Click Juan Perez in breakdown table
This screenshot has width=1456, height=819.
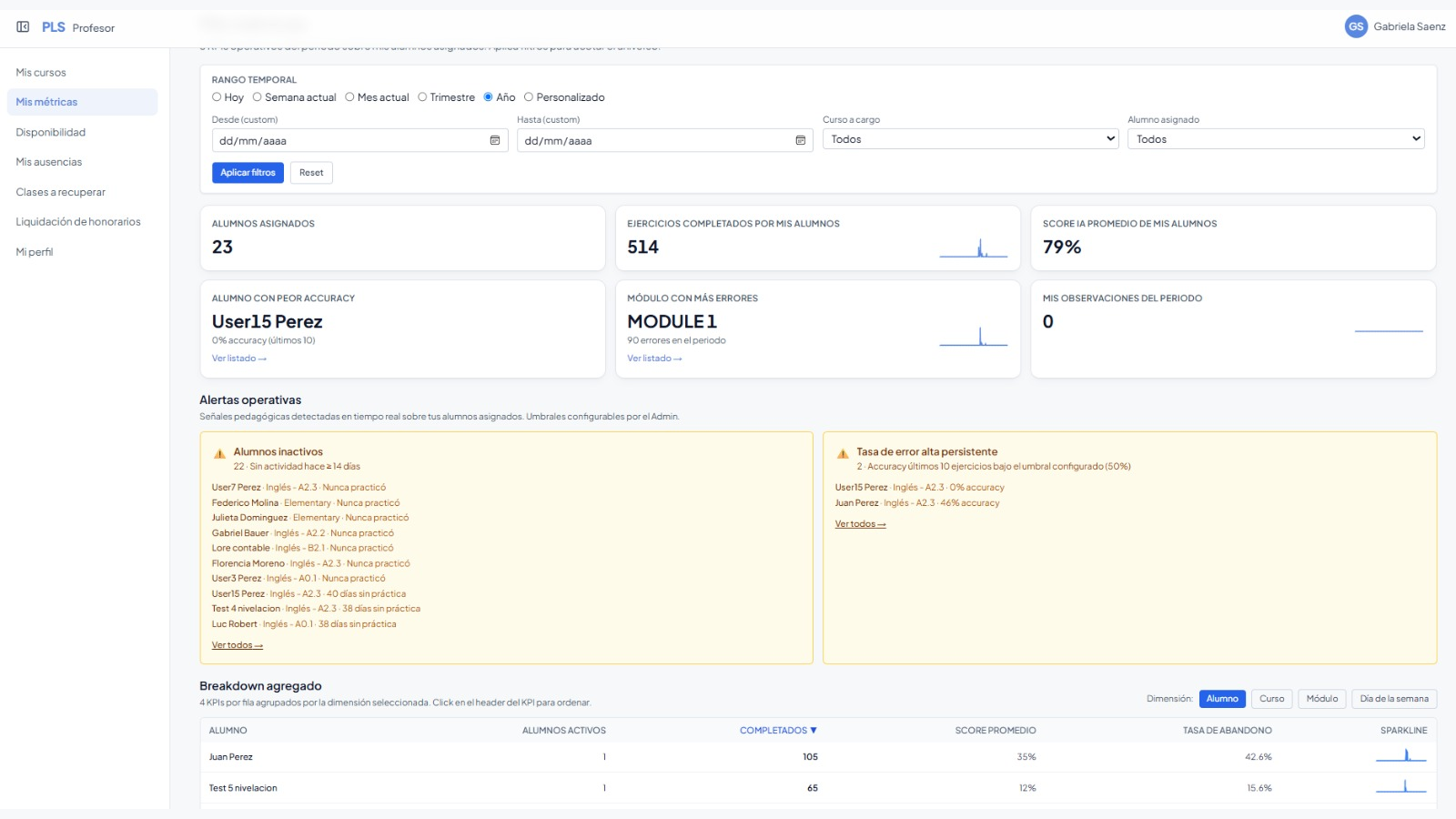(x=231, y=757)
